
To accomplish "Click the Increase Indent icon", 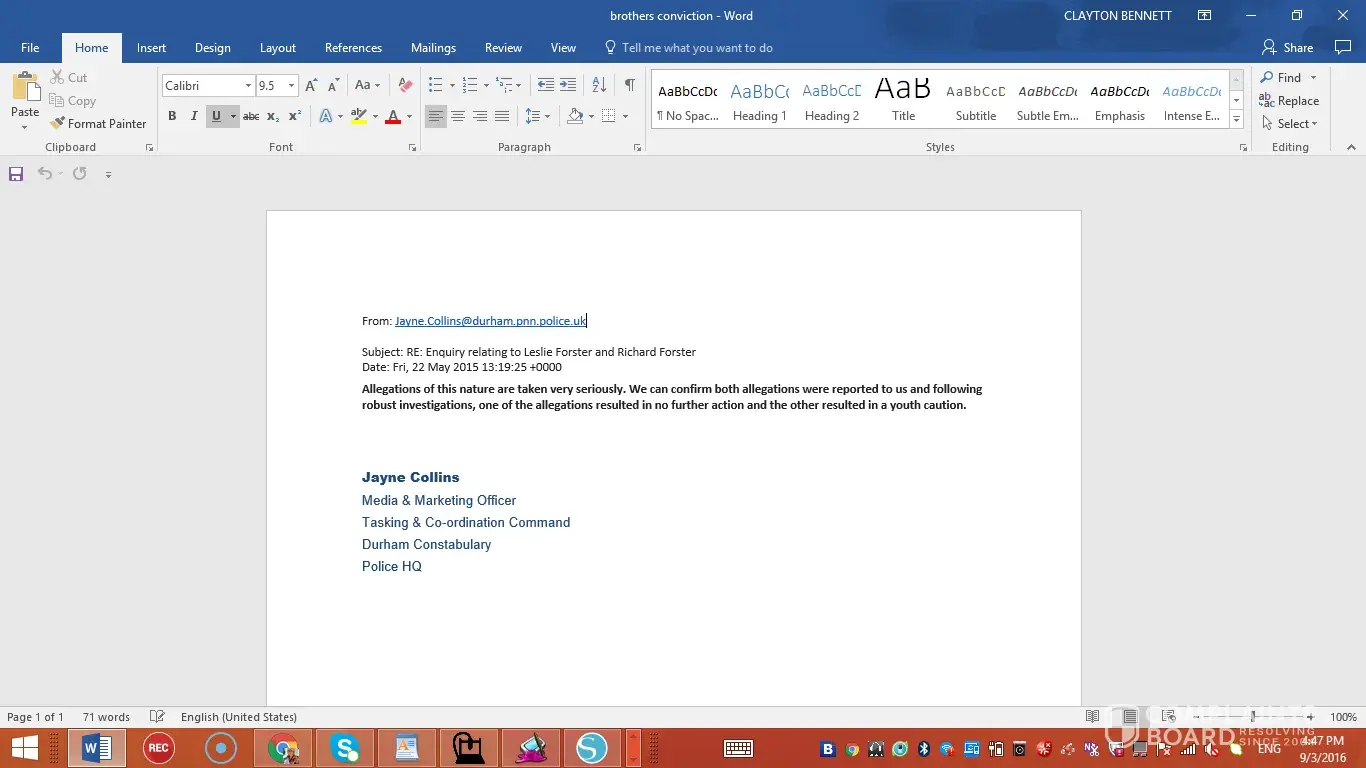I will click(568, 86).
